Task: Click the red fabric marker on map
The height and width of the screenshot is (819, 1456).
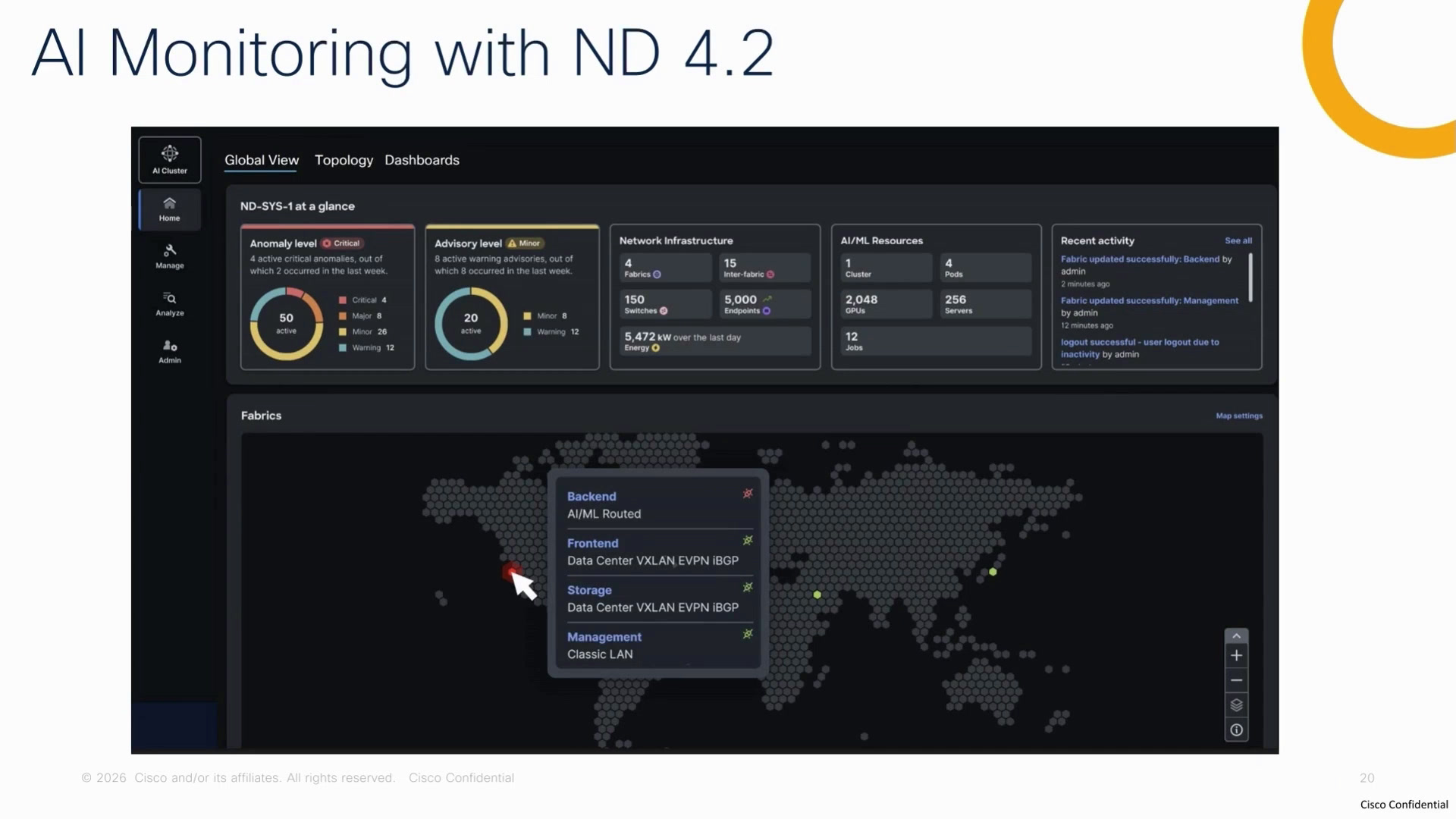Action: click(x=512, y=570)
